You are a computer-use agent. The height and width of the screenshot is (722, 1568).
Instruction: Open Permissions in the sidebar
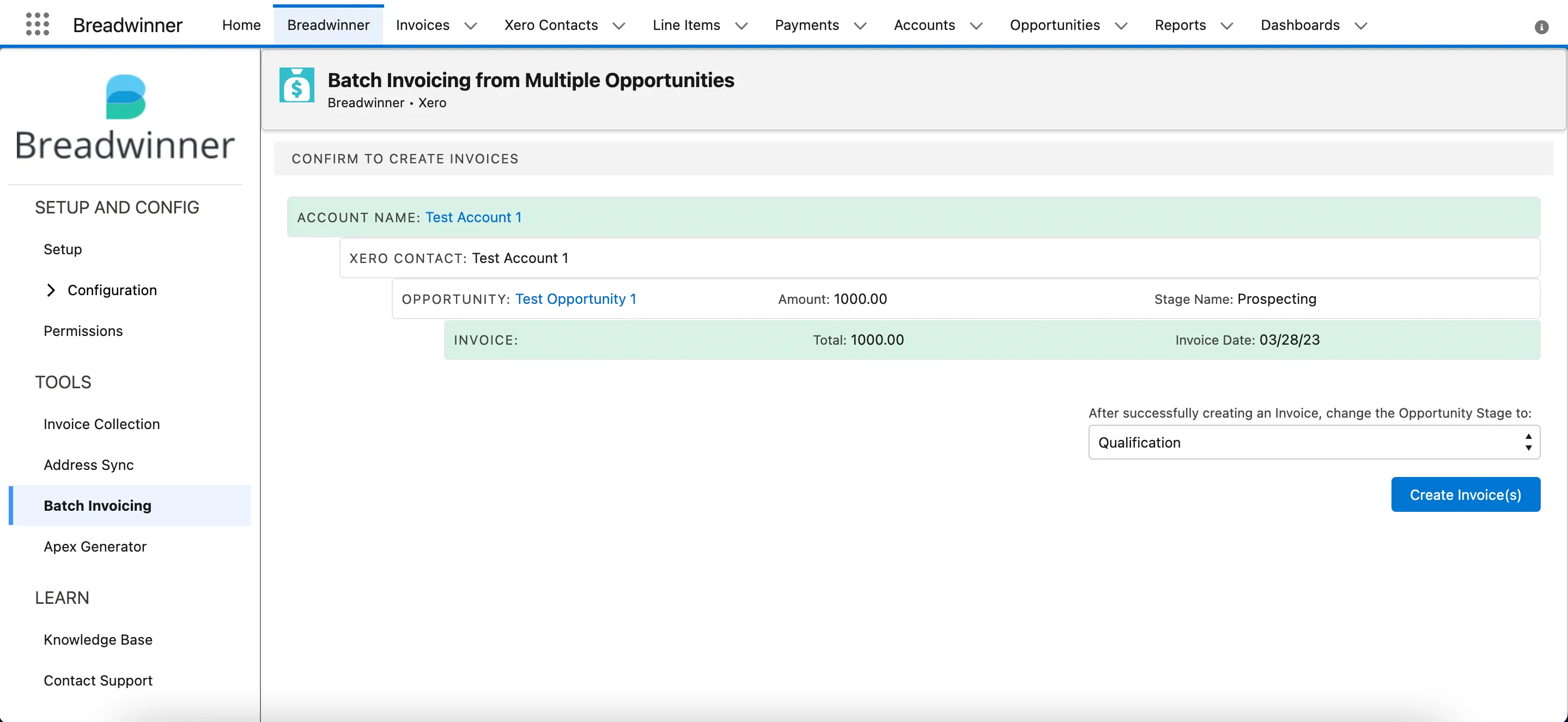pyautogui.click(x=83, y=331)
